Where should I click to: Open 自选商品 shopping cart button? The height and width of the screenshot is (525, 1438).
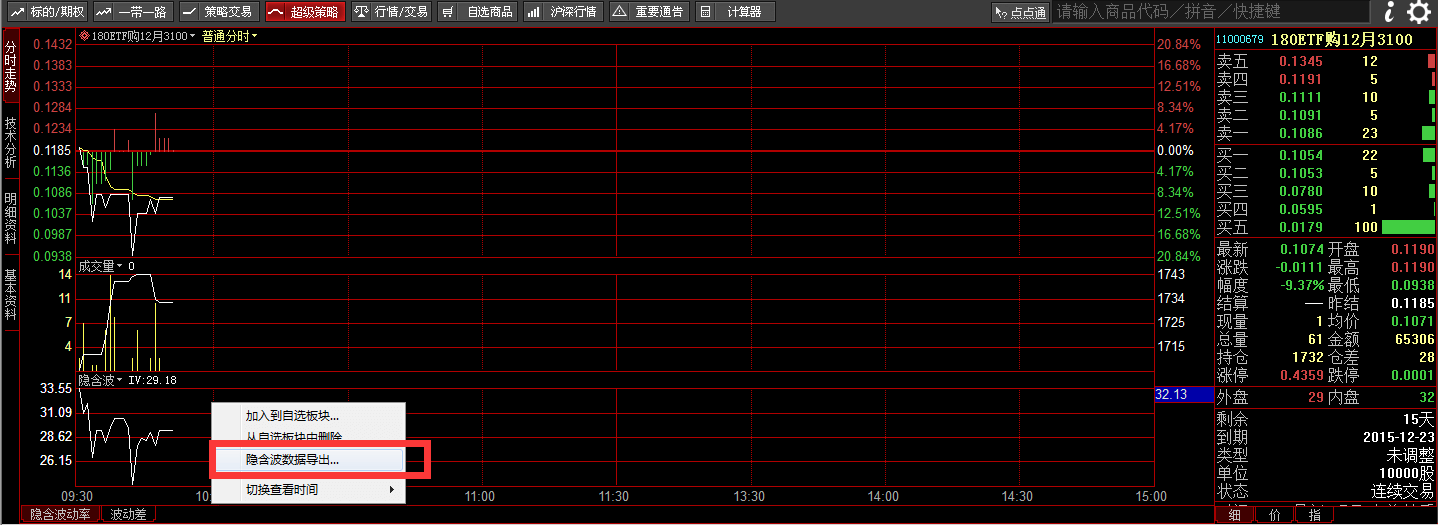479,12
